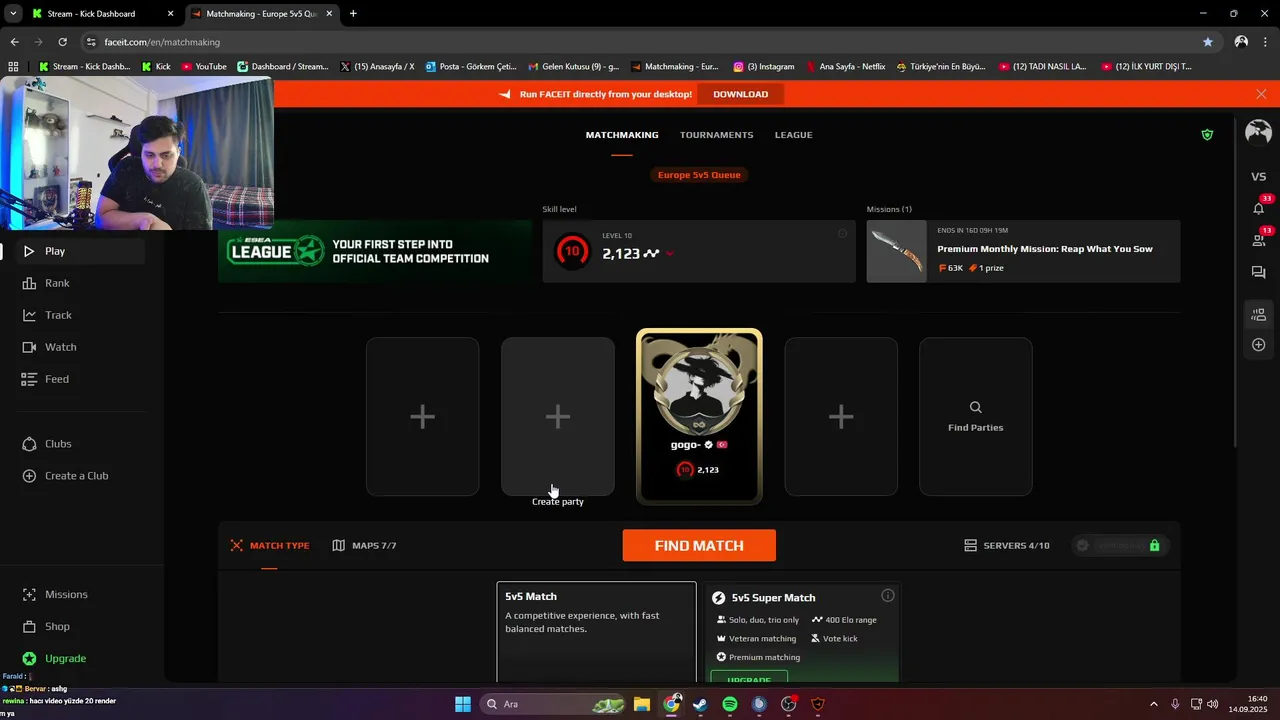1280x720 pixels.
Task: Open the browser apps grid icon
Action: coord(13,67)
